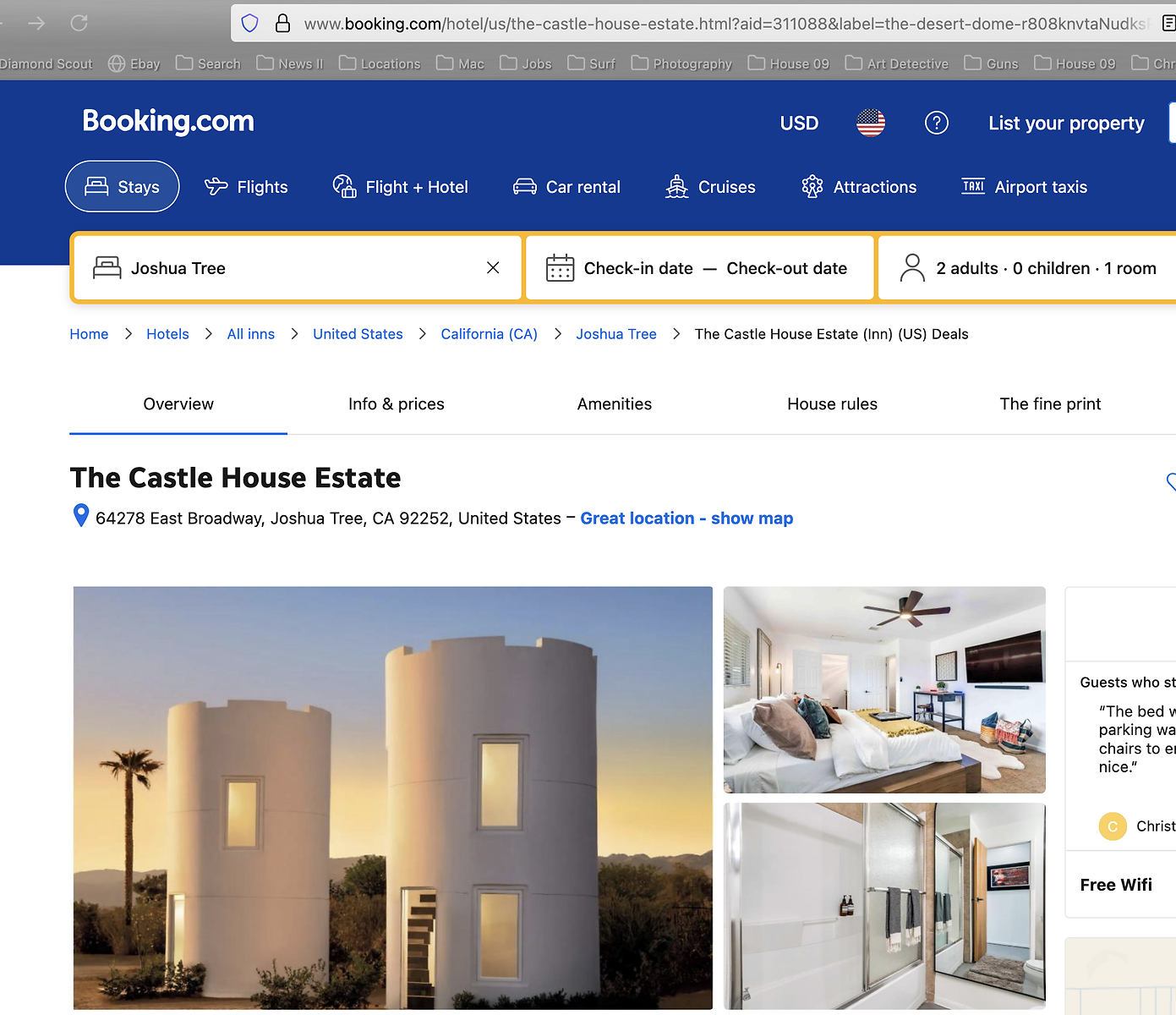
Task: Click List your property
Action: pyautogui.click(x=1065, y=123)
